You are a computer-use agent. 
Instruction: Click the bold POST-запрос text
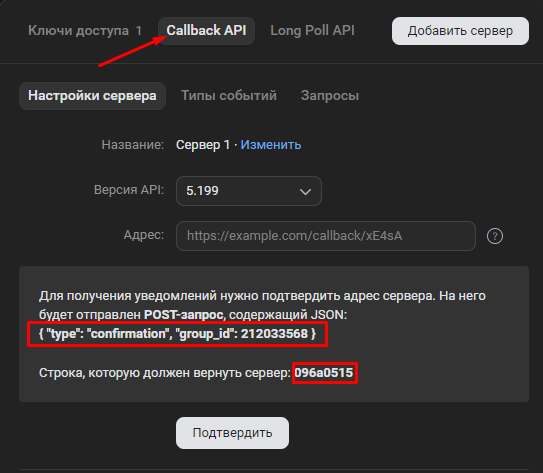[x=184, y=315]
